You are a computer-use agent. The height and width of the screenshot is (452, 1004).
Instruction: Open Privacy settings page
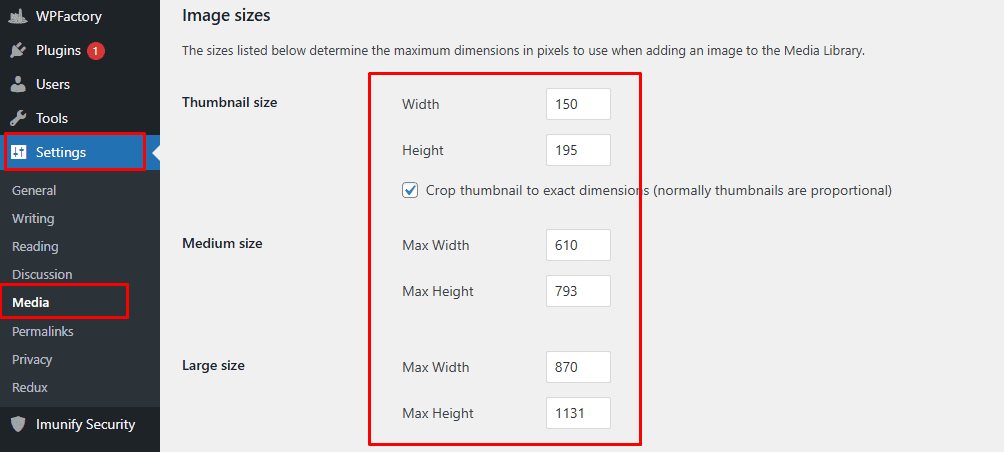(x=32, y=359)
